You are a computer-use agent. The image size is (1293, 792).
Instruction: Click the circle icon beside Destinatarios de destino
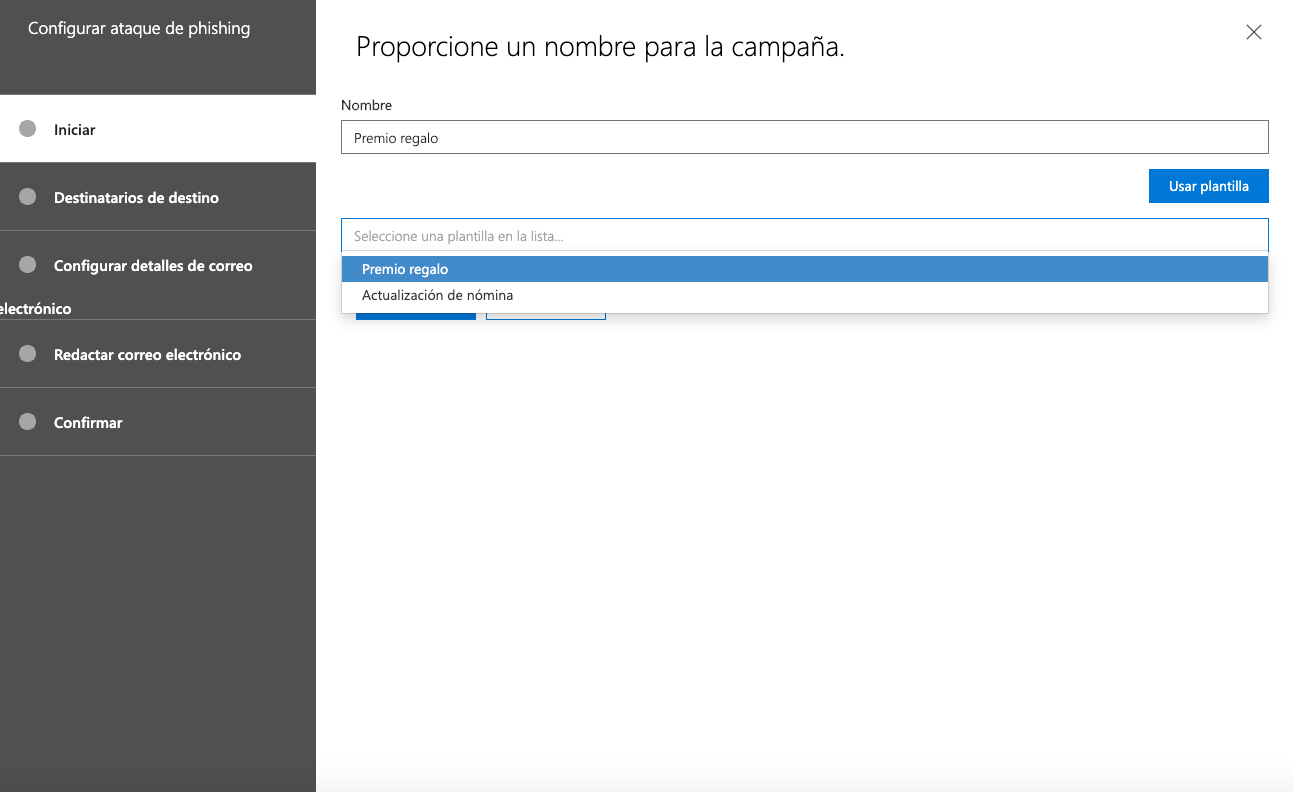tap(28, 197)
